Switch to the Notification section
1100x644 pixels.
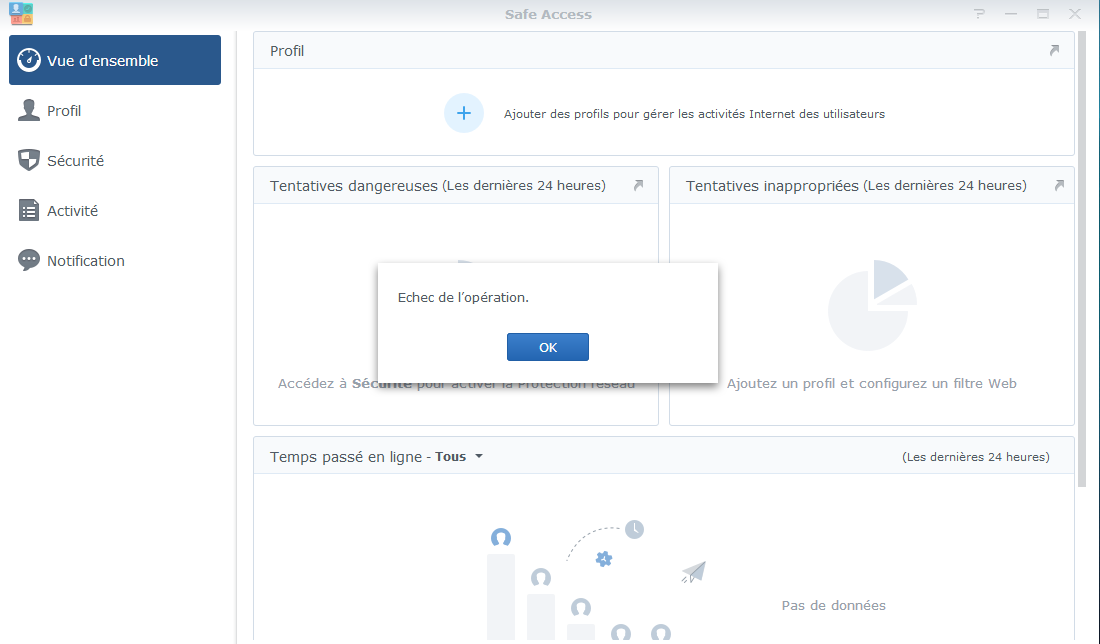(85, 260)
